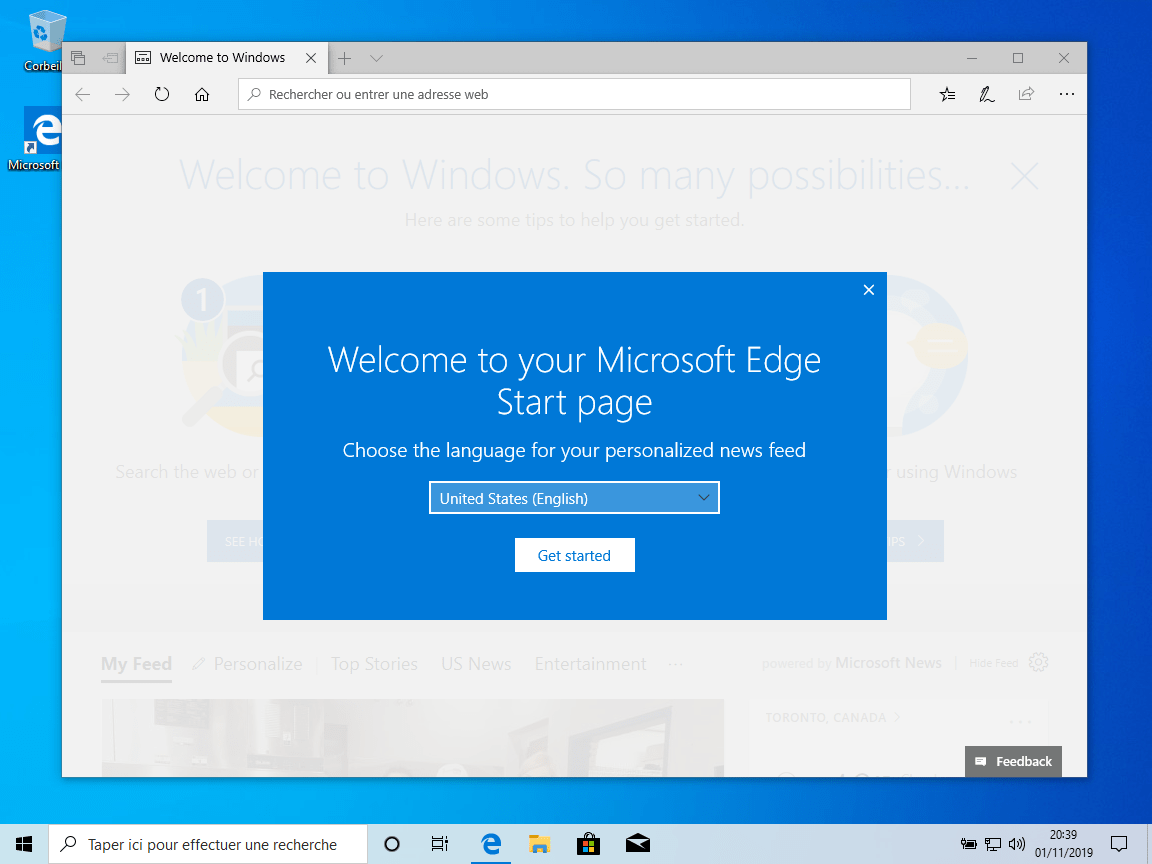
Task: Click the Get started button
Action: pyautogui.click(x=575, y=555)
